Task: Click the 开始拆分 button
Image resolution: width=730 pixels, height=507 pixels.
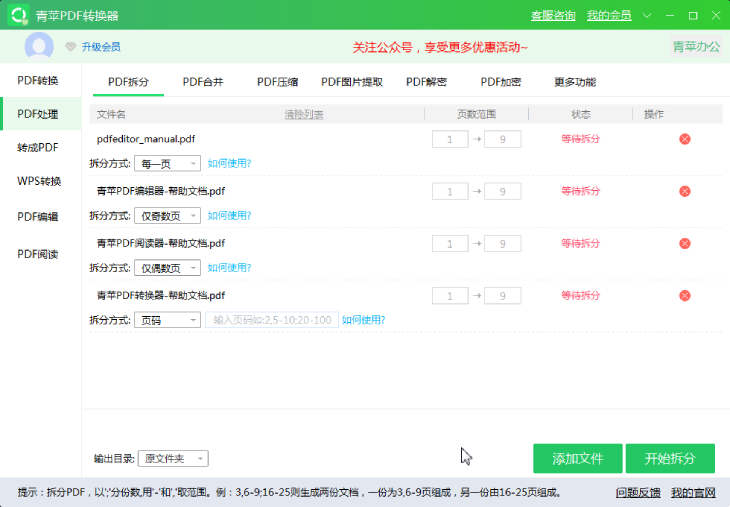Action: [670, 459]
